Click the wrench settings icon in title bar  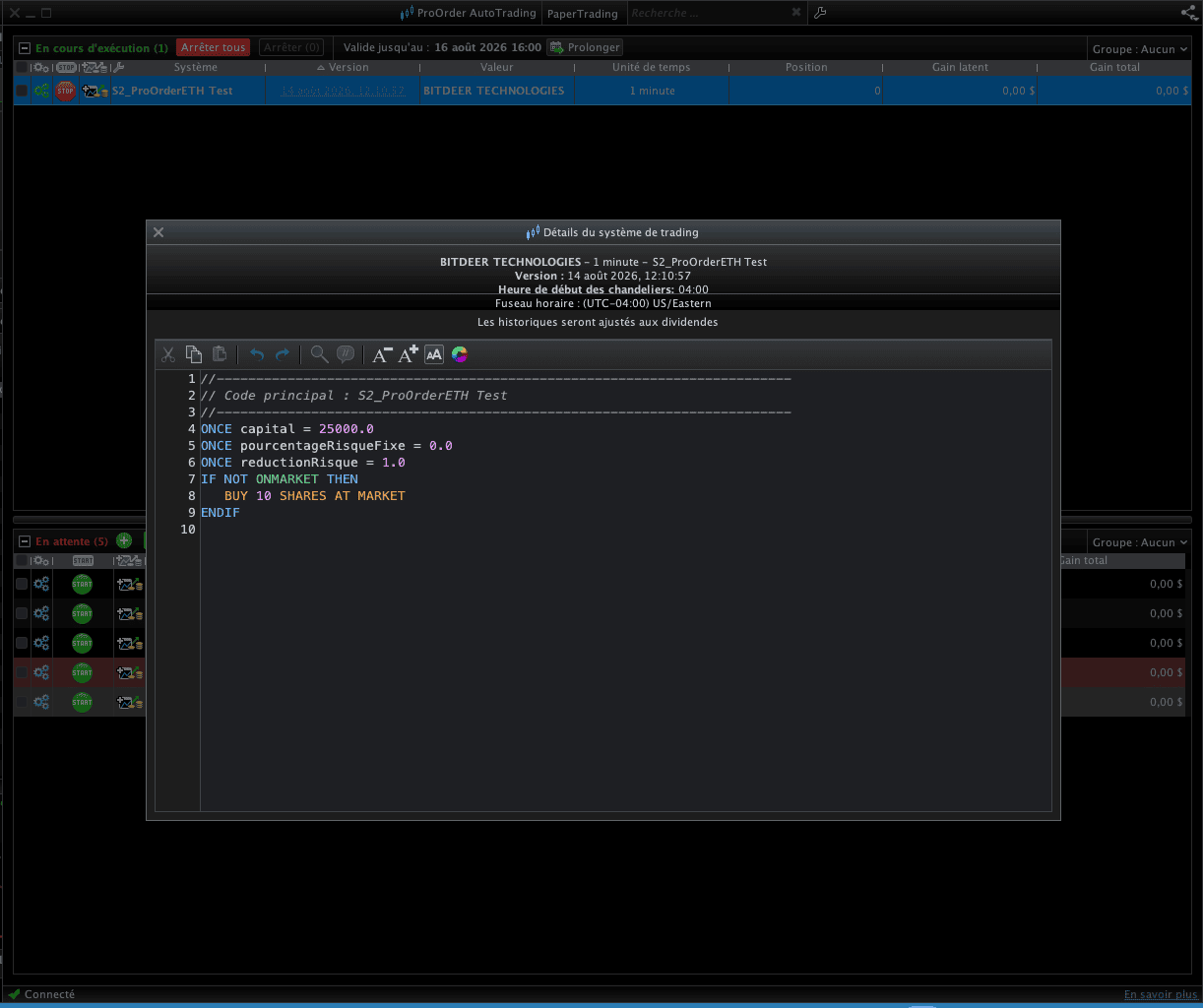click(x=820, y=13)
